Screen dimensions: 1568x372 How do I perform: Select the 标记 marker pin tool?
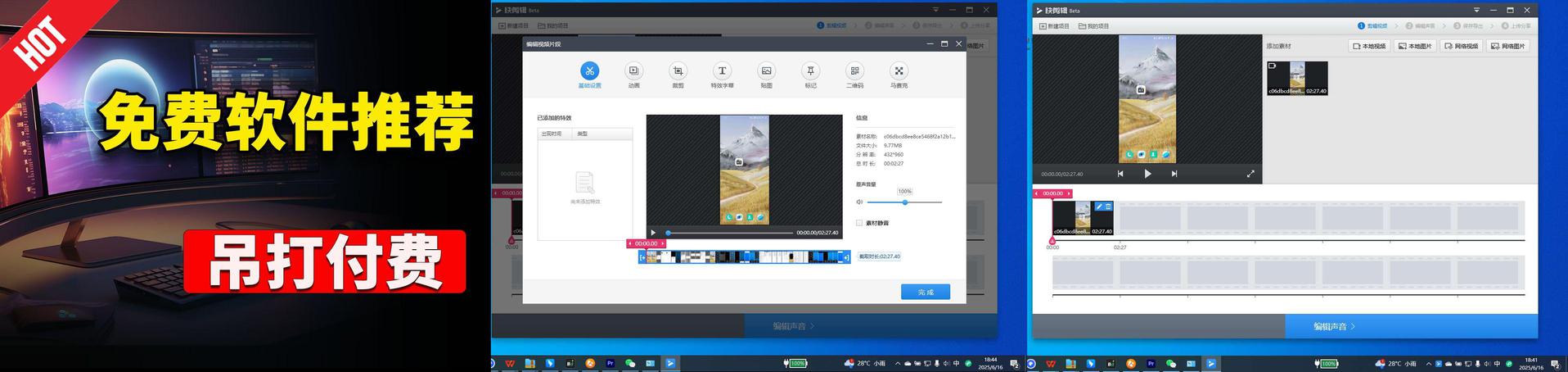point(810,71)
